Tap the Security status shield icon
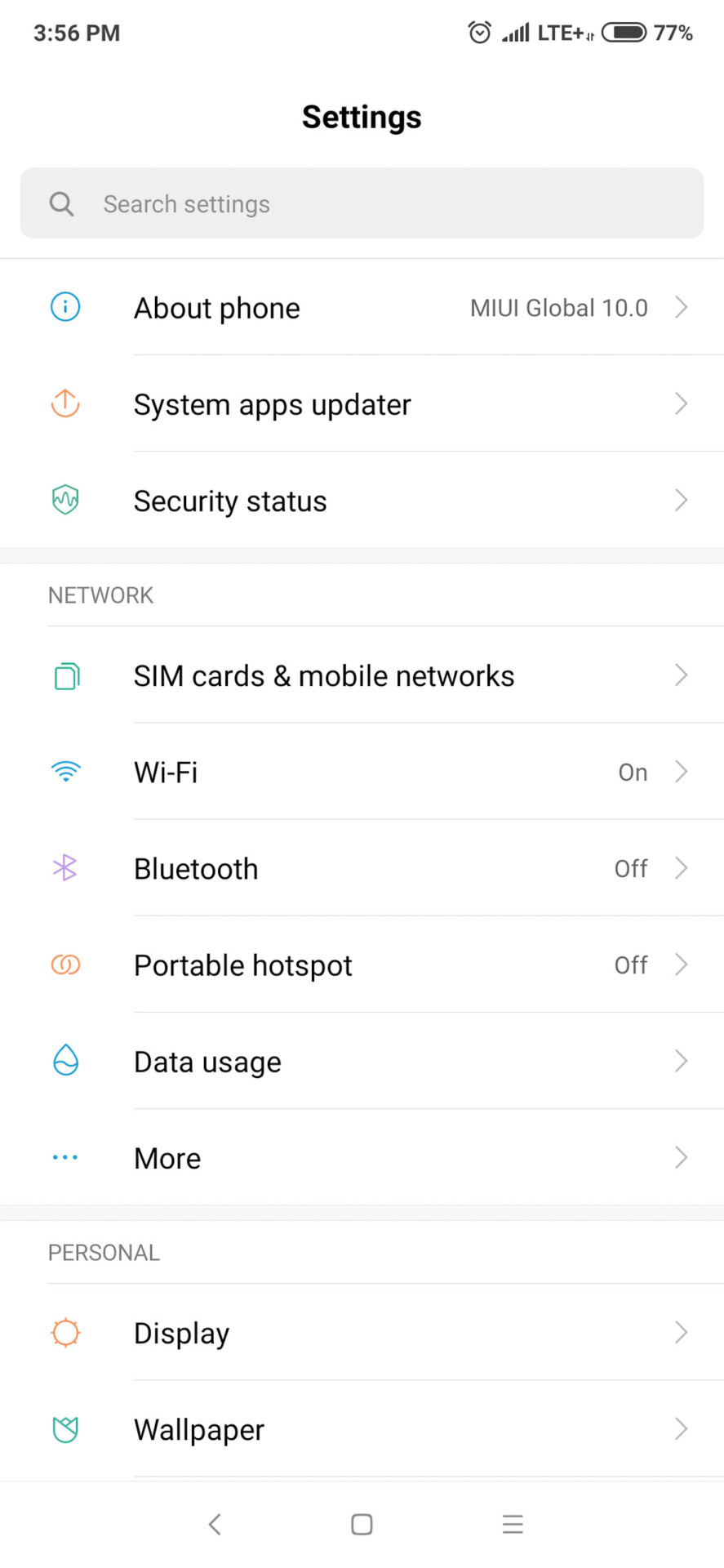The width and height of the screenshot is (724, 1568). [x=65, y=500]
